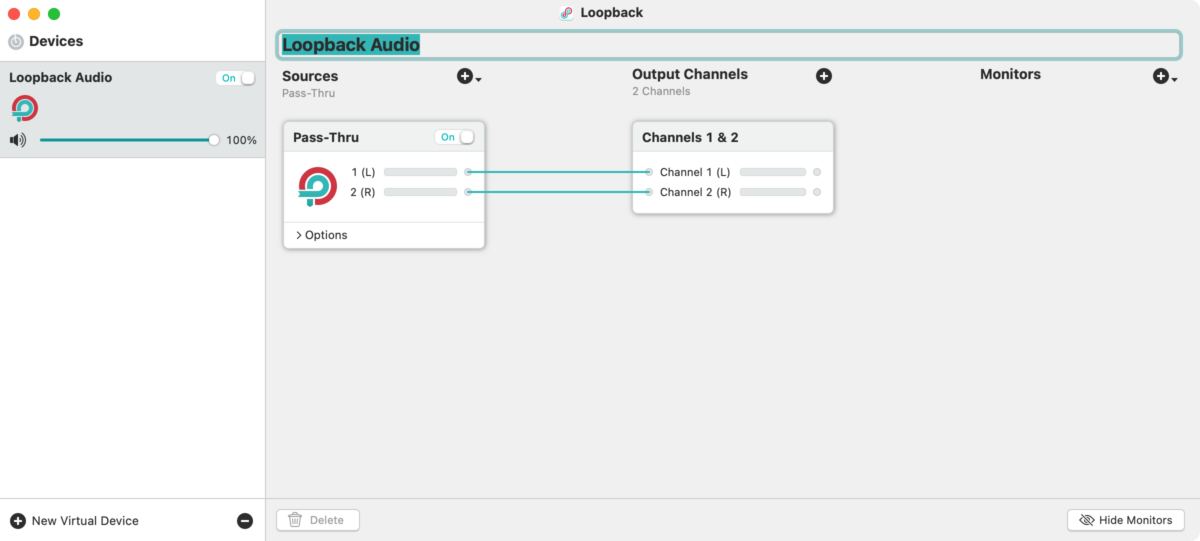The image size is (1200, 541).
Task: Click the Sources column heading
Action: tap(310, 76)
